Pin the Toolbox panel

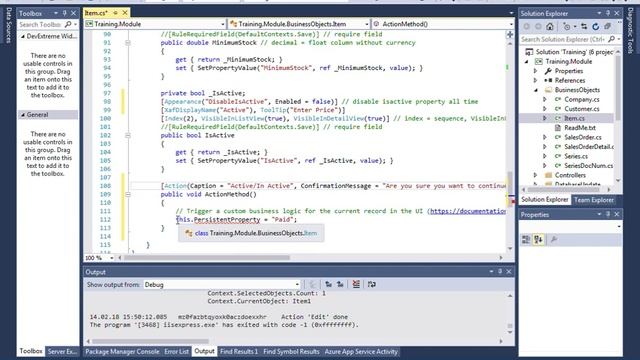[64, 13]
